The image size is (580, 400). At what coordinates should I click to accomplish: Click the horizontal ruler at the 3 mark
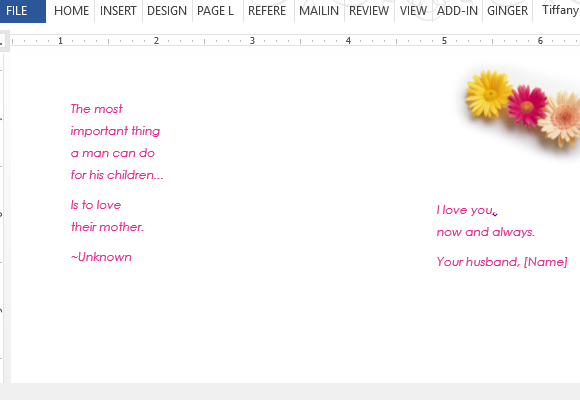click(252, 41)
